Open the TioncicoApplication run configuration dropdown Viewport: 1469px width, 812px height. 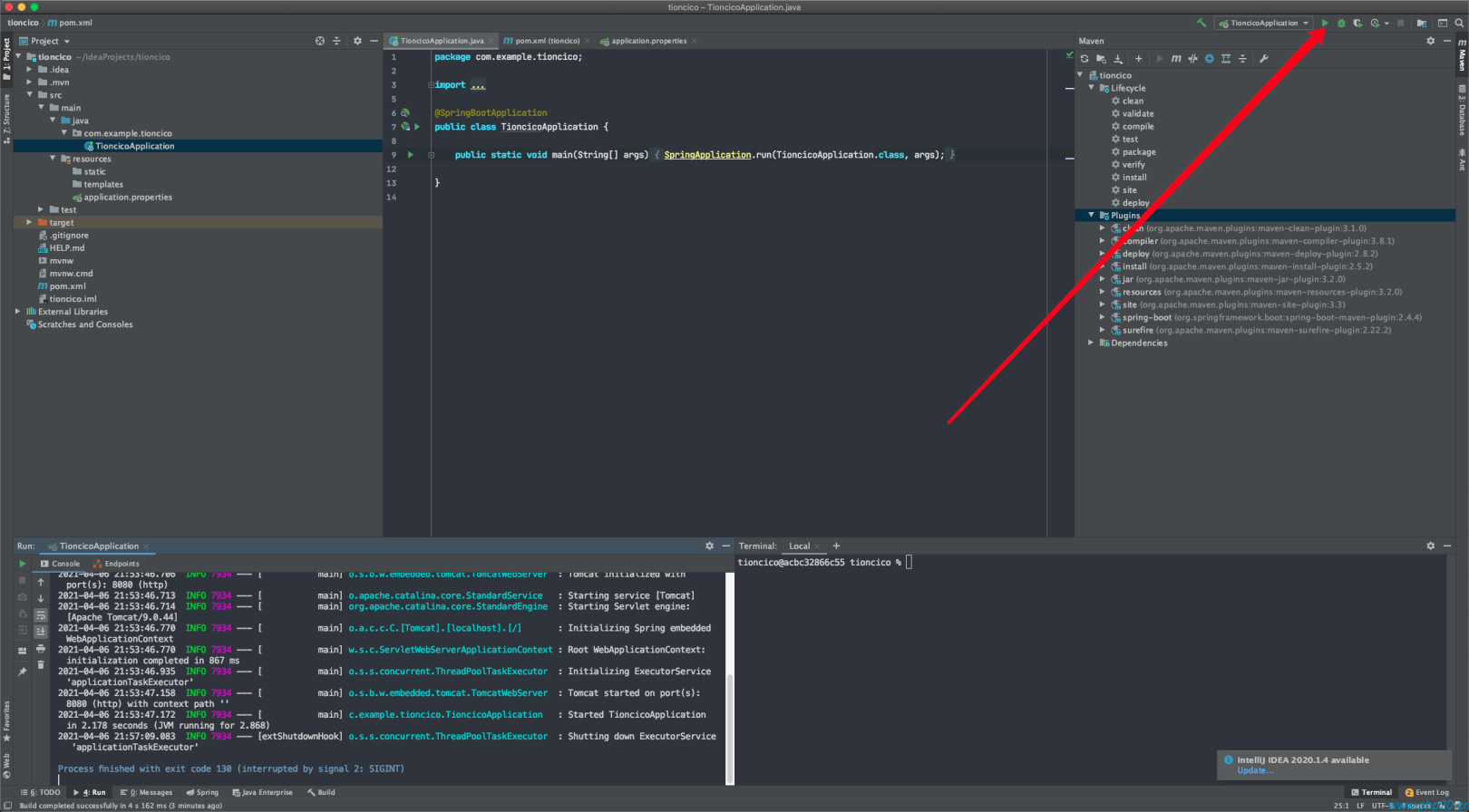click(1264, 23)
